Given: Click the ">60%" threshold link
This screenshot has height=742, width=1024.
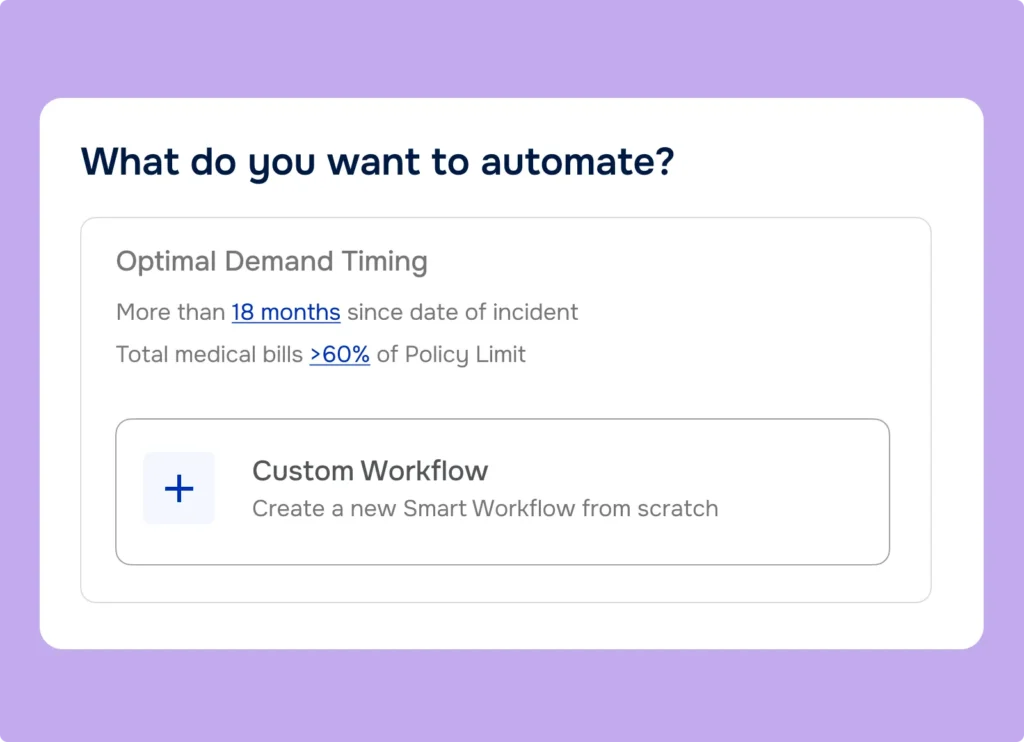Looking at the screenshot, I should tap(340, 354).
